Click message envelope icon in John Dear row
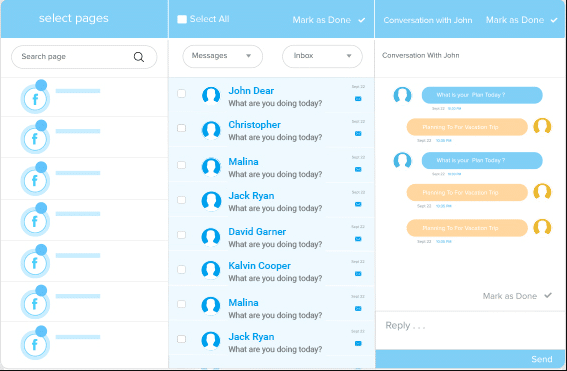Screen dimensions: 567x371 pyautogui.click(x=358, y=99)
